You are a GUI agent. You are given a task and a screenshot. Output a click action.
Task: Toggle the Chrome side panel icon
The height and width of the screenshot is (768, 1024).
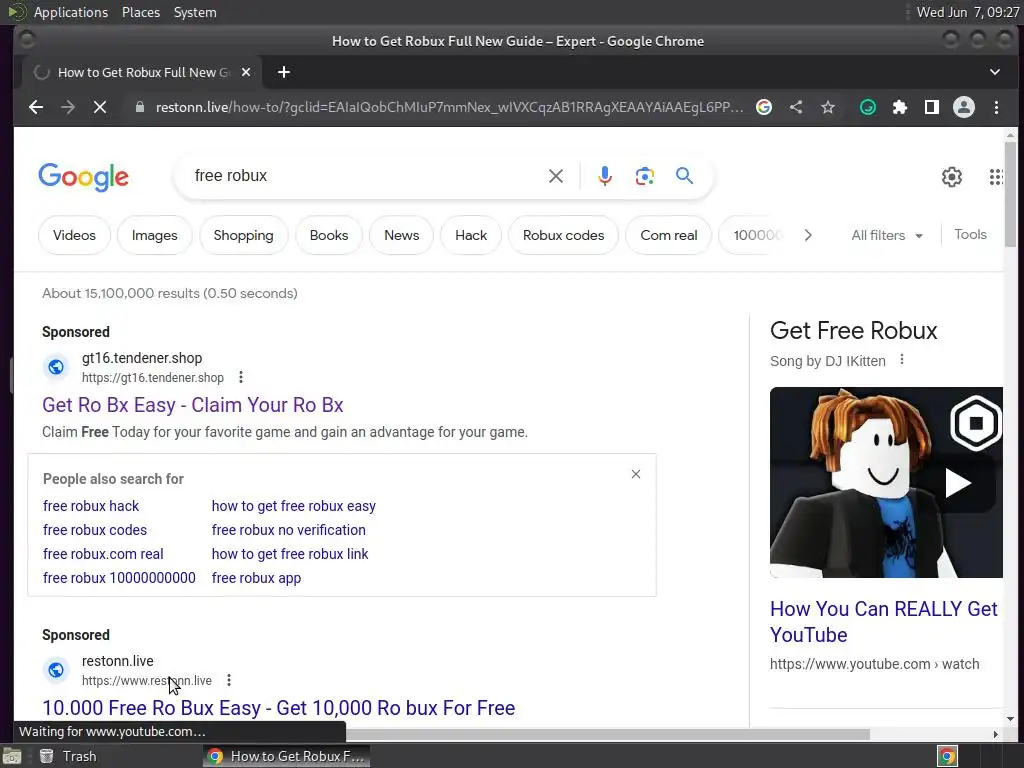click(932, 107)
